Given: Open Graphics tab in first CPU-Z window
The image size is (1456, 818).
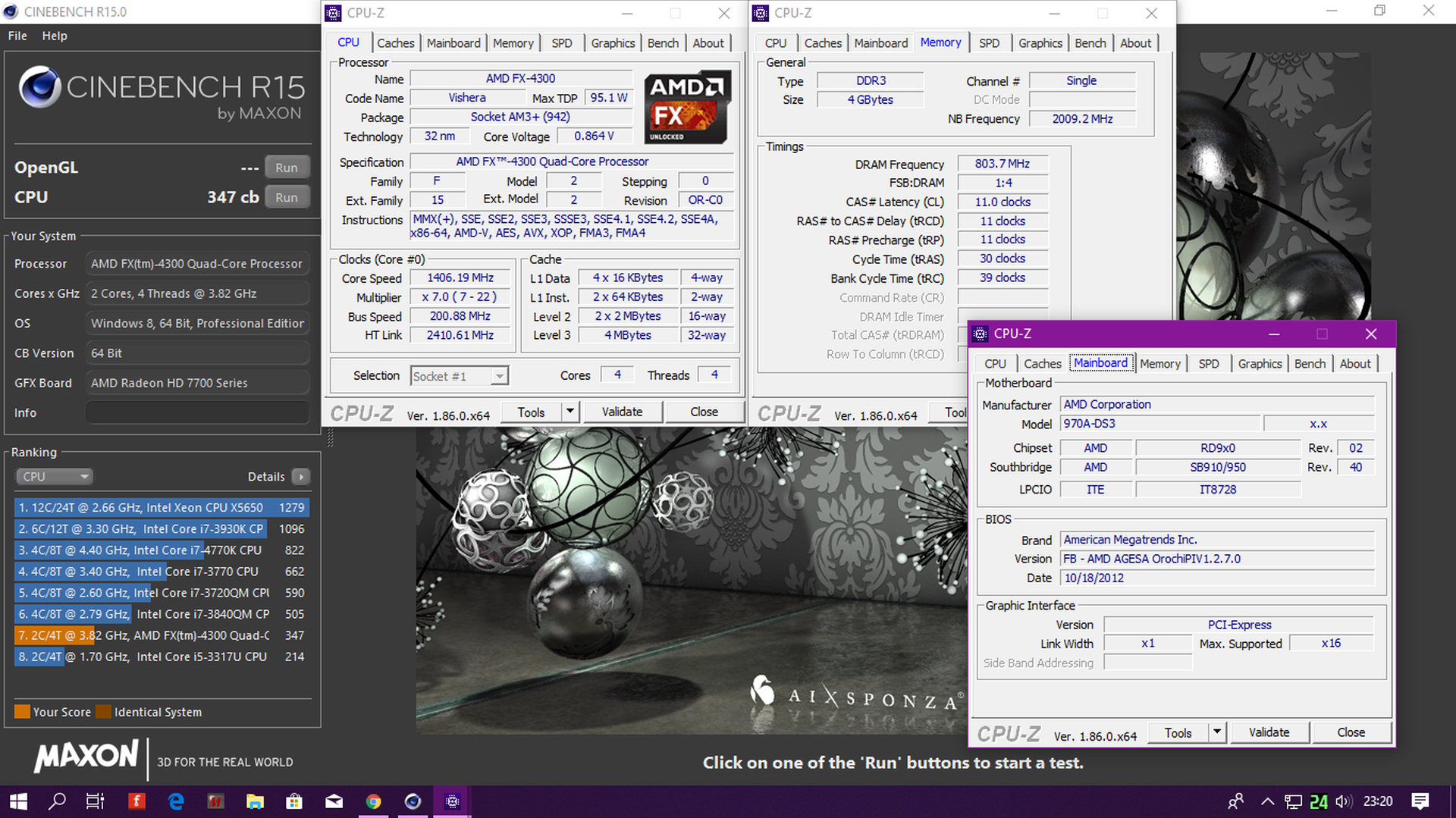Looking at the screenshot, I should coord(613,43).
